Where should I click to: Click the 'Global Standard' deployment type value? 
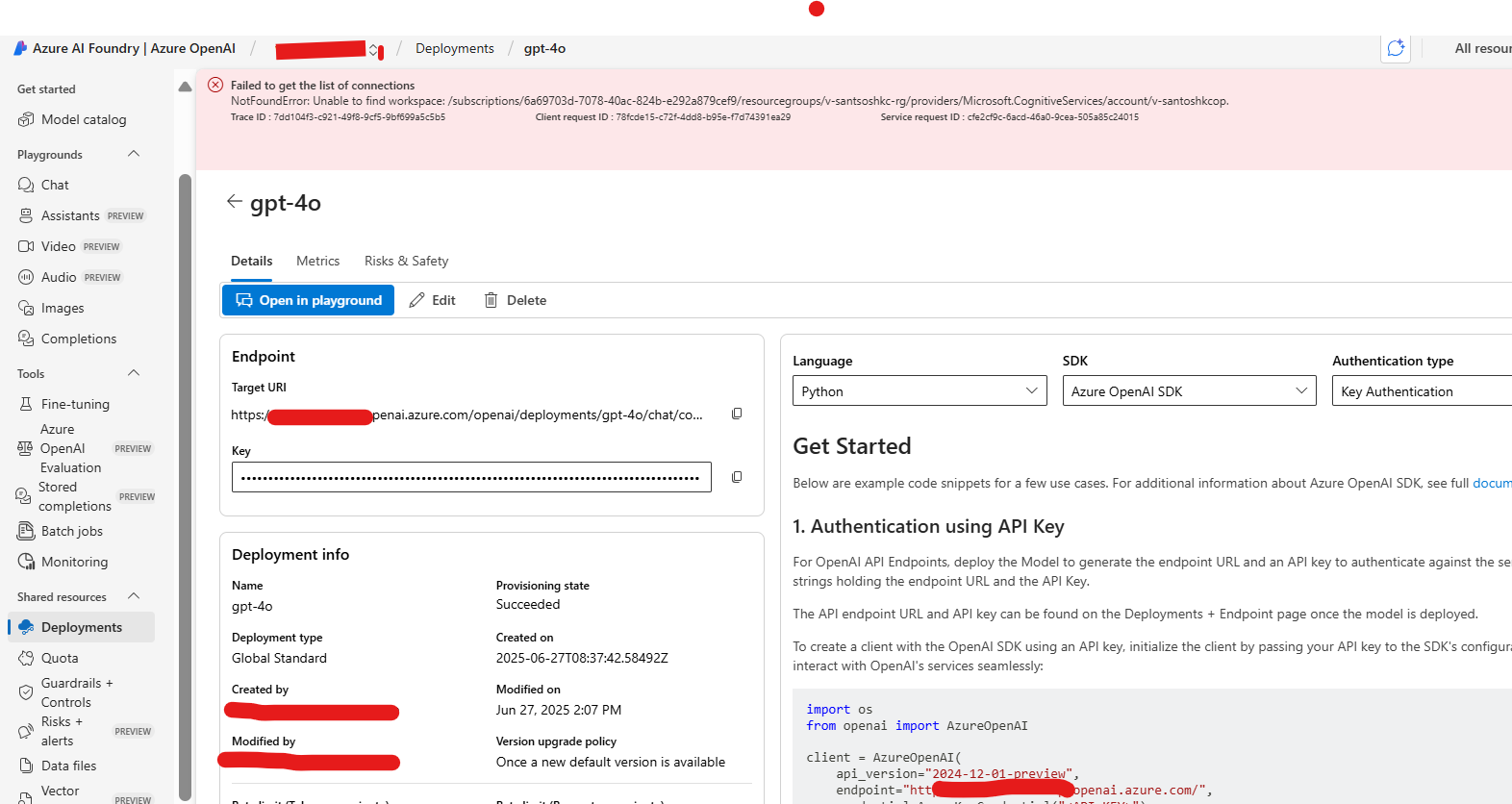[x=279, y=658]
